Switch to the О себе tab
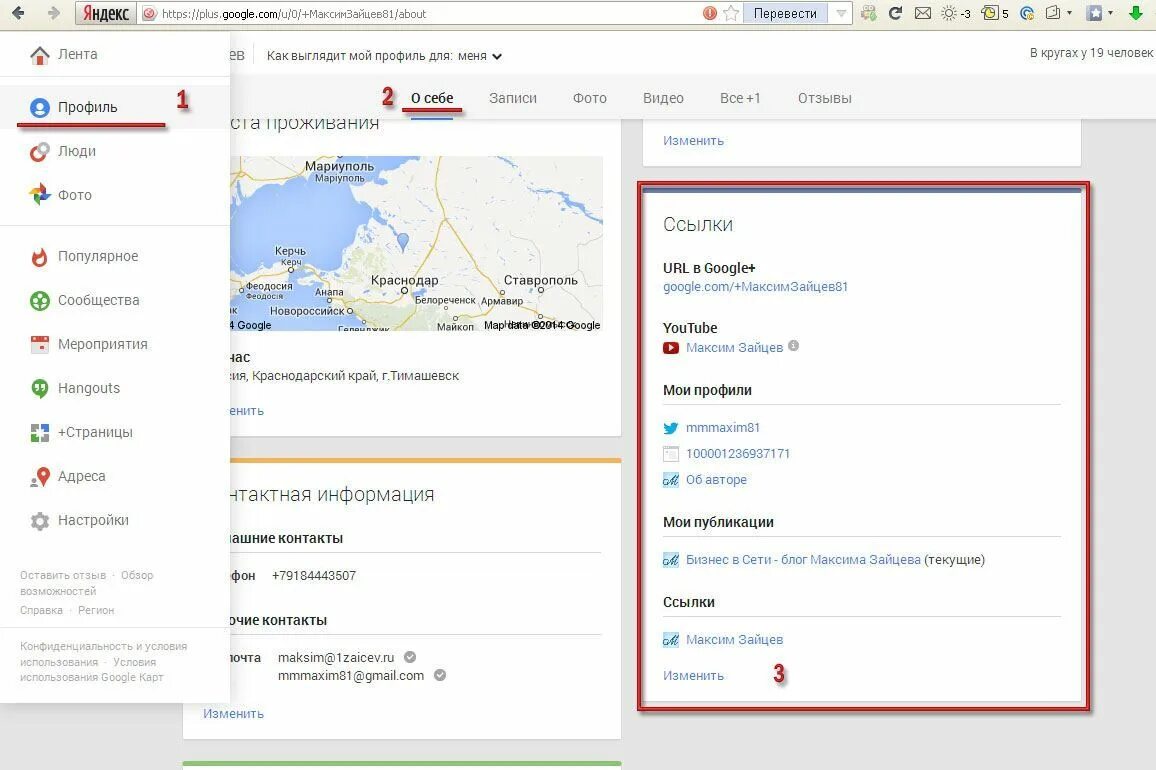This screenshot has width=1156, height=770. click(432, 98)
